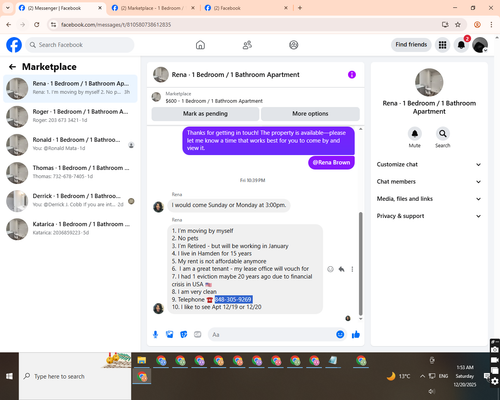500x400 pixels.
Task: Reload the page in the browser
Action: [37, 24]
